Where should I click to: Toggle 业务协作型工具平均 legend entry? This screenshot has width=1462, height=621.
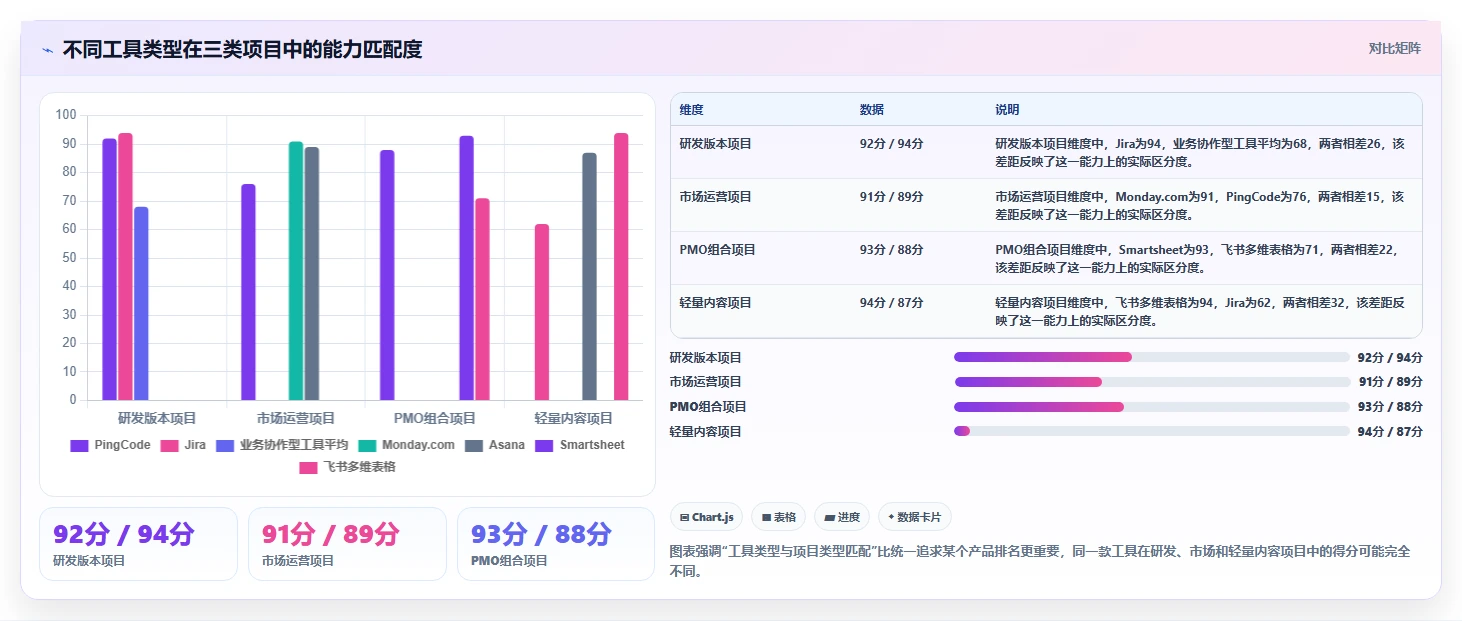point(282,445)
